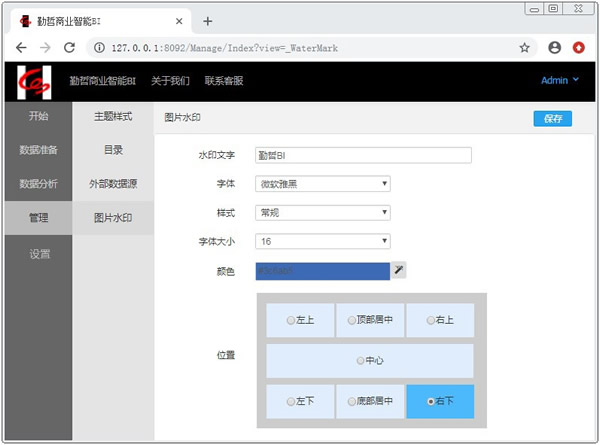Select the 中心 position radio button
Screen dimensions: 600x445
pyautogui.click(x=360, y=360)
